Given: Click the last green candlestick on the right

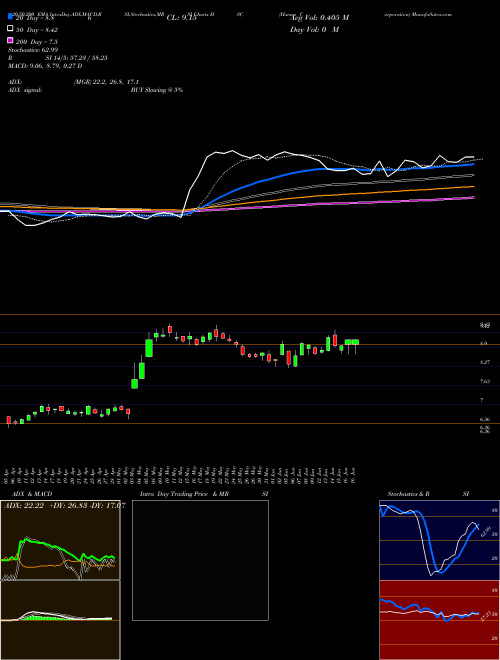Looking at the screenshot, I should (356, 342).
